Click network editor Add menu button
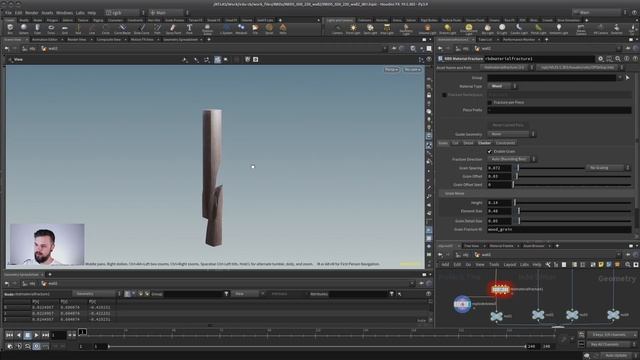The width and height of the screenshot is (640, 360). tap(445, 264)
